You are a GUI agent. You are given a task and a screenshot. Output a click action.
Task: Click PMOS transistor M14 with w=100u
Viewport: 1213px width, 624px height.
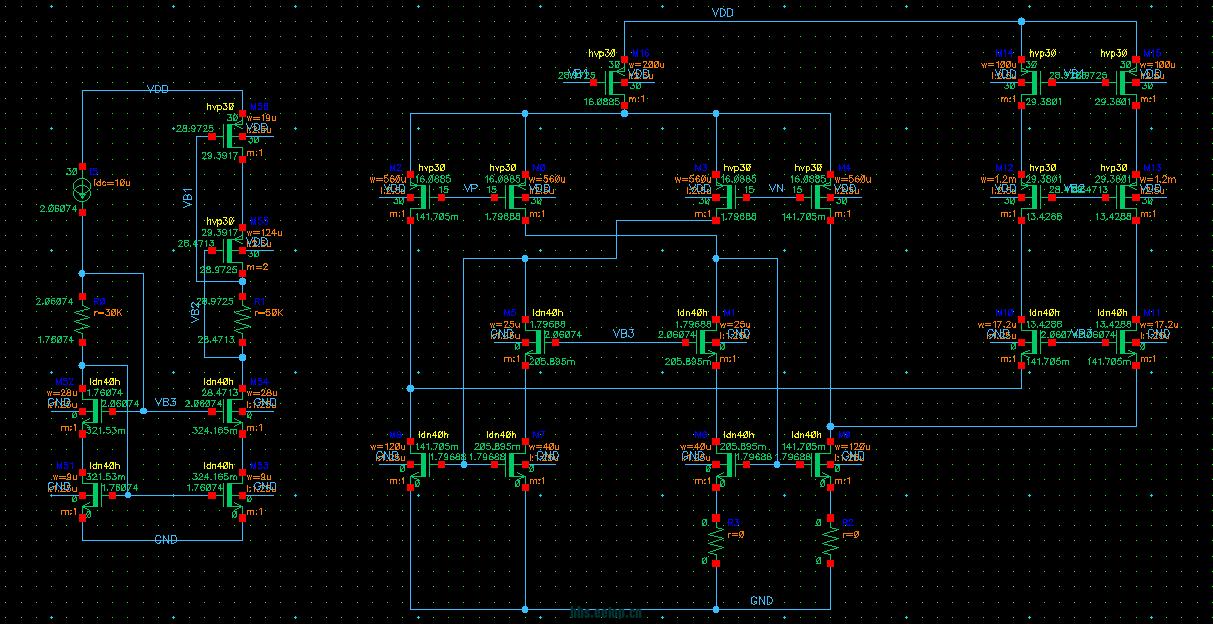pyautogui.click(x=1030, y=80)
